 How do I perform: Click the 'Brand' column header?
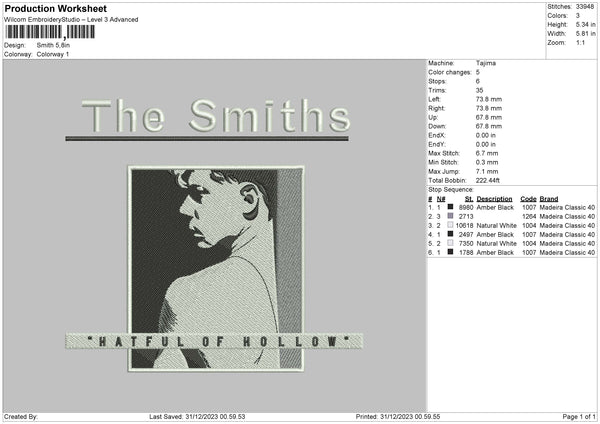coord(549,199)
